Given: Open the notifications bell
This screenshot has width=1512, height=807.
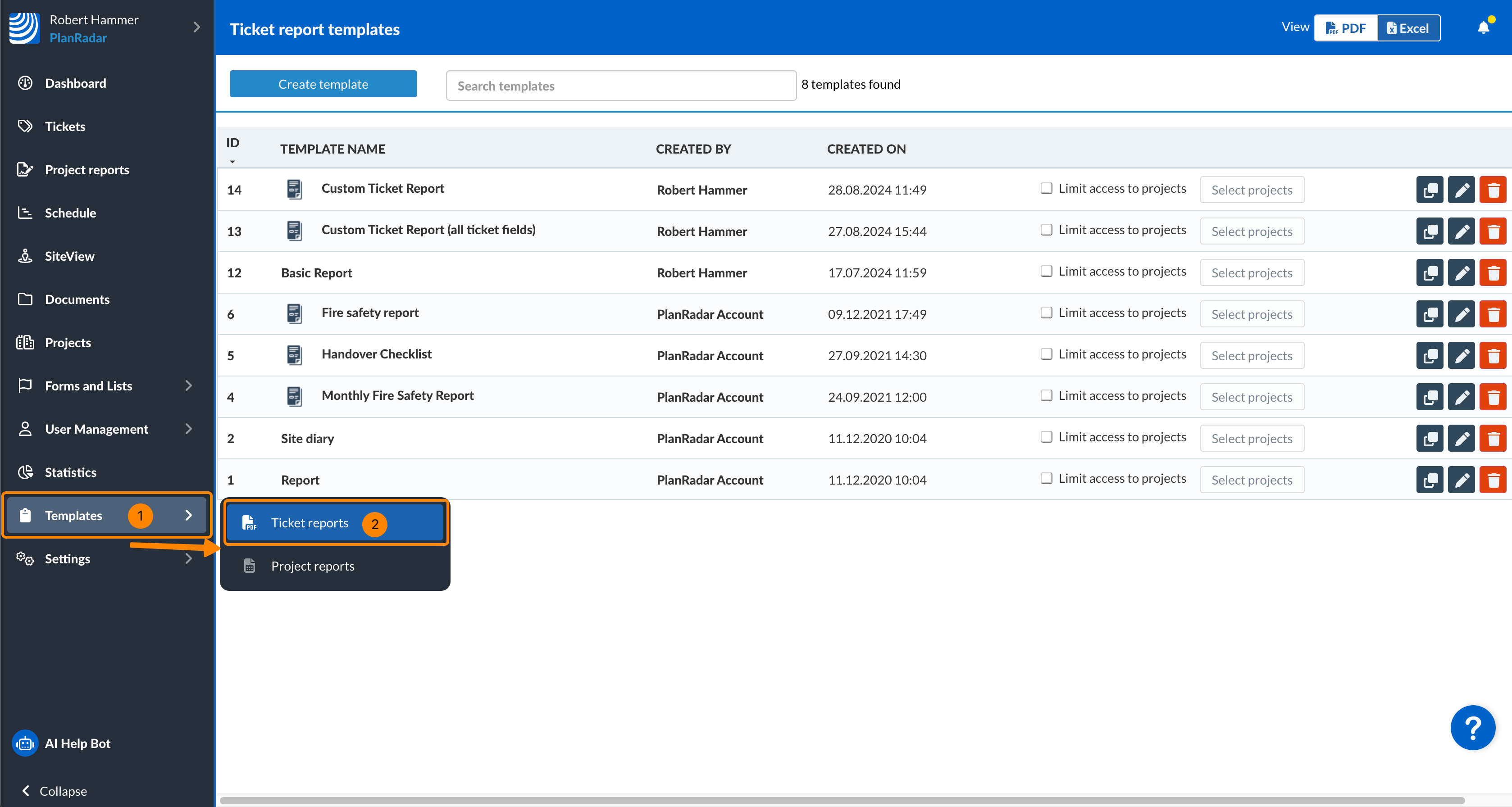Looking at the screenshot, I should click(x=1483, y=27).
